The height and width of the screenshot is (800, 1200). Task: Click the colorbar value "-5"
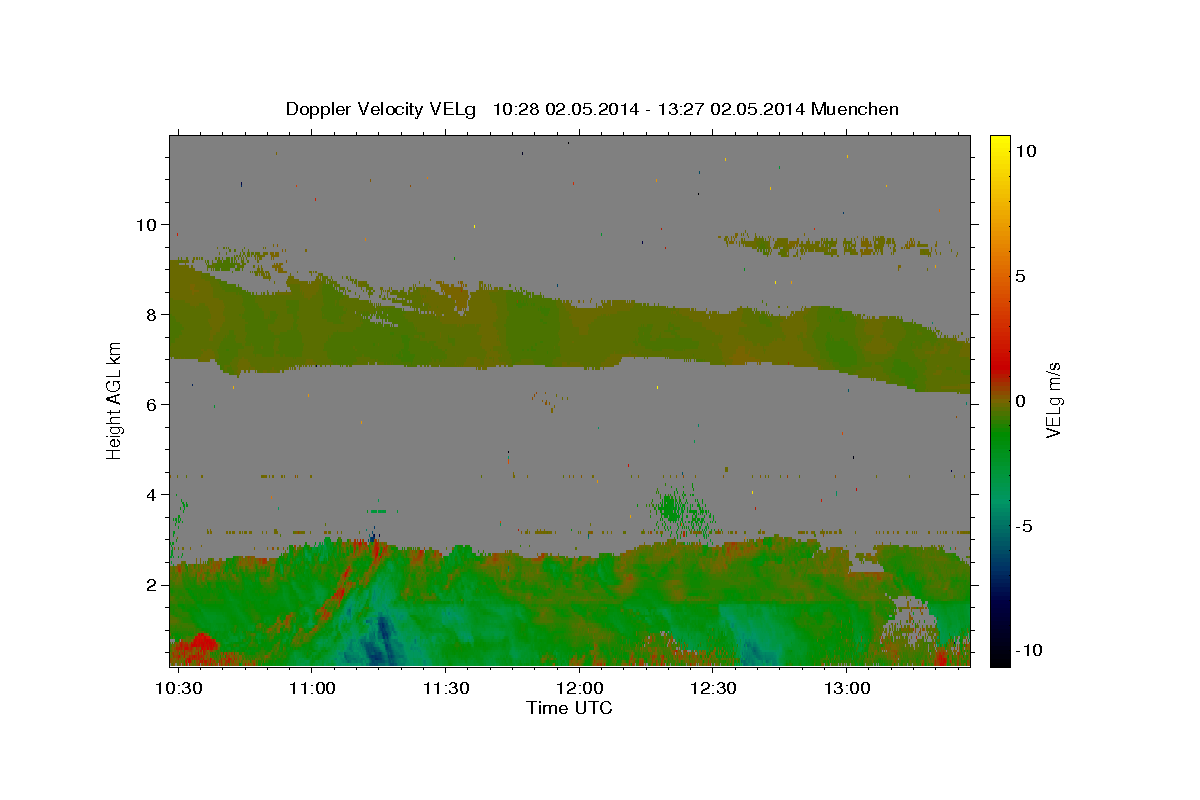[1024, 526]
